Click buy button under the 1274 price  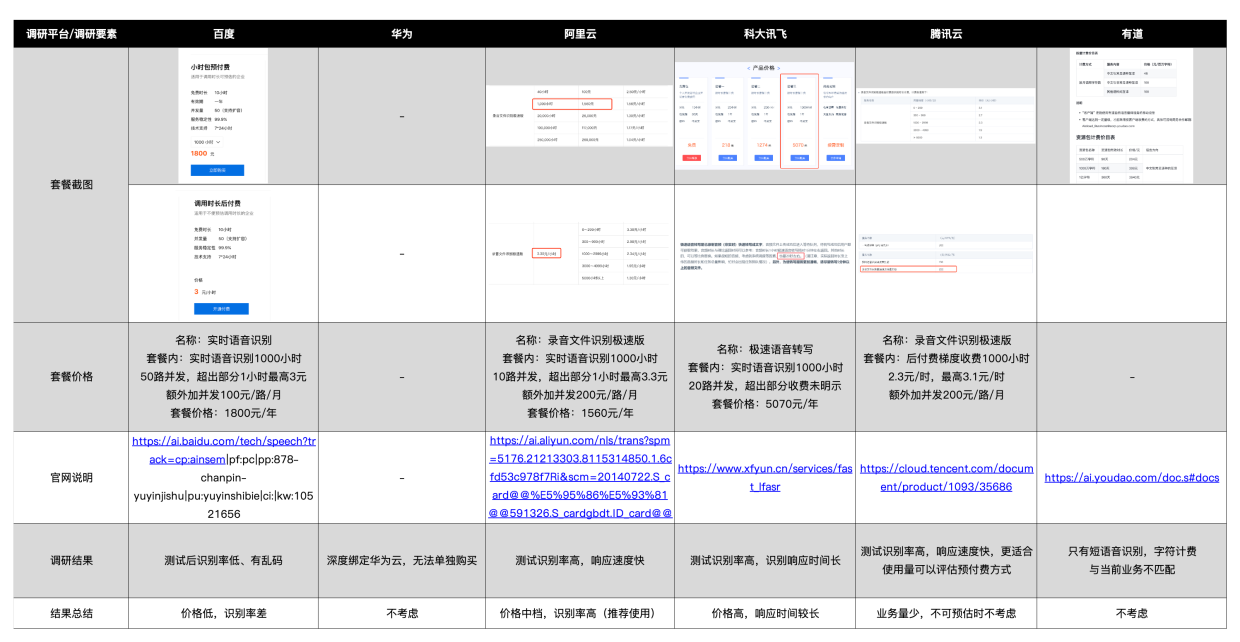pos(763,158)
